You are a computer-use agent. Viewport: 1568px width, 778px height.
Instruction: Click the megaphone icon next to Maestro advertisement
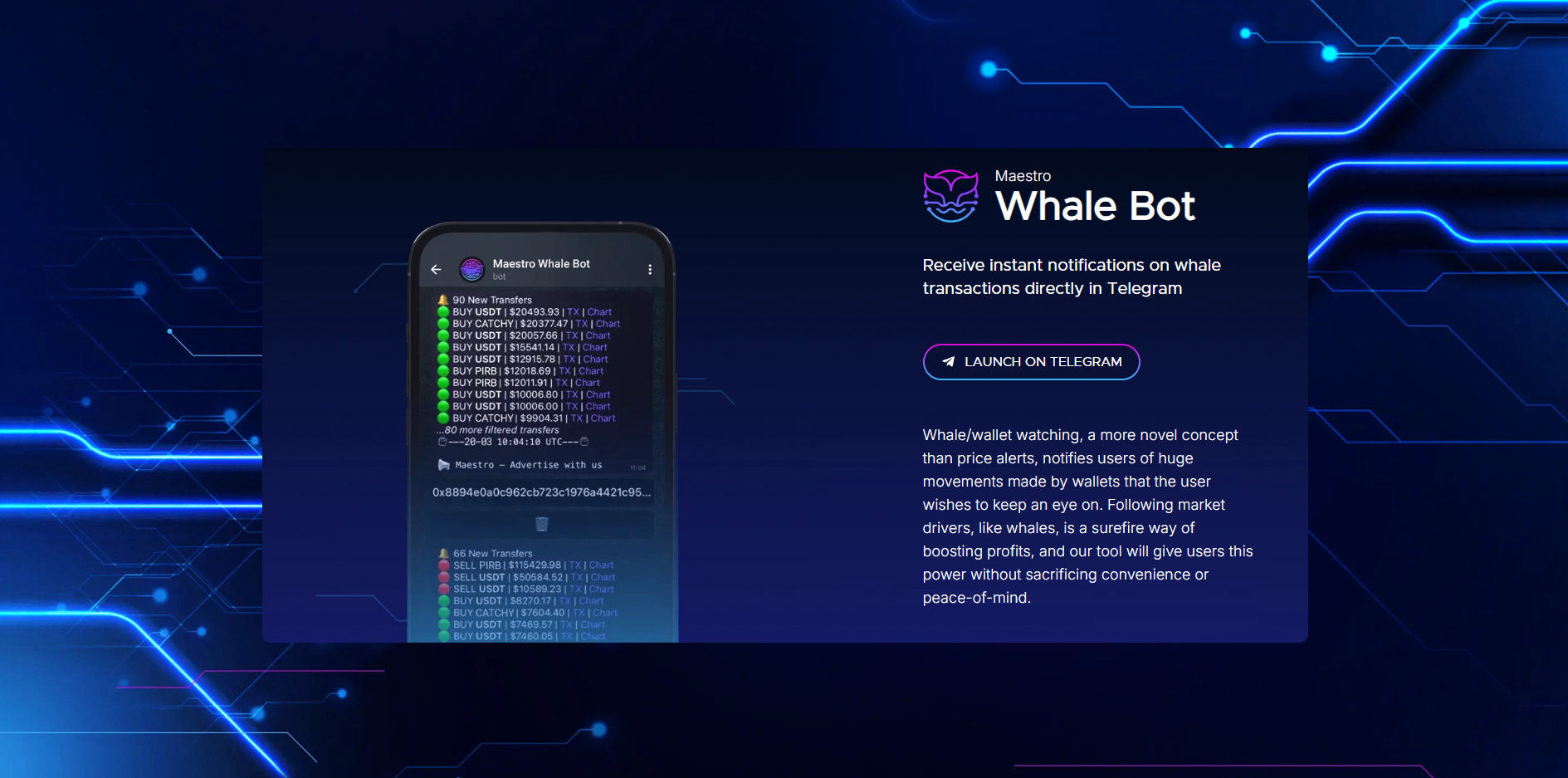[x=442, y=464]
